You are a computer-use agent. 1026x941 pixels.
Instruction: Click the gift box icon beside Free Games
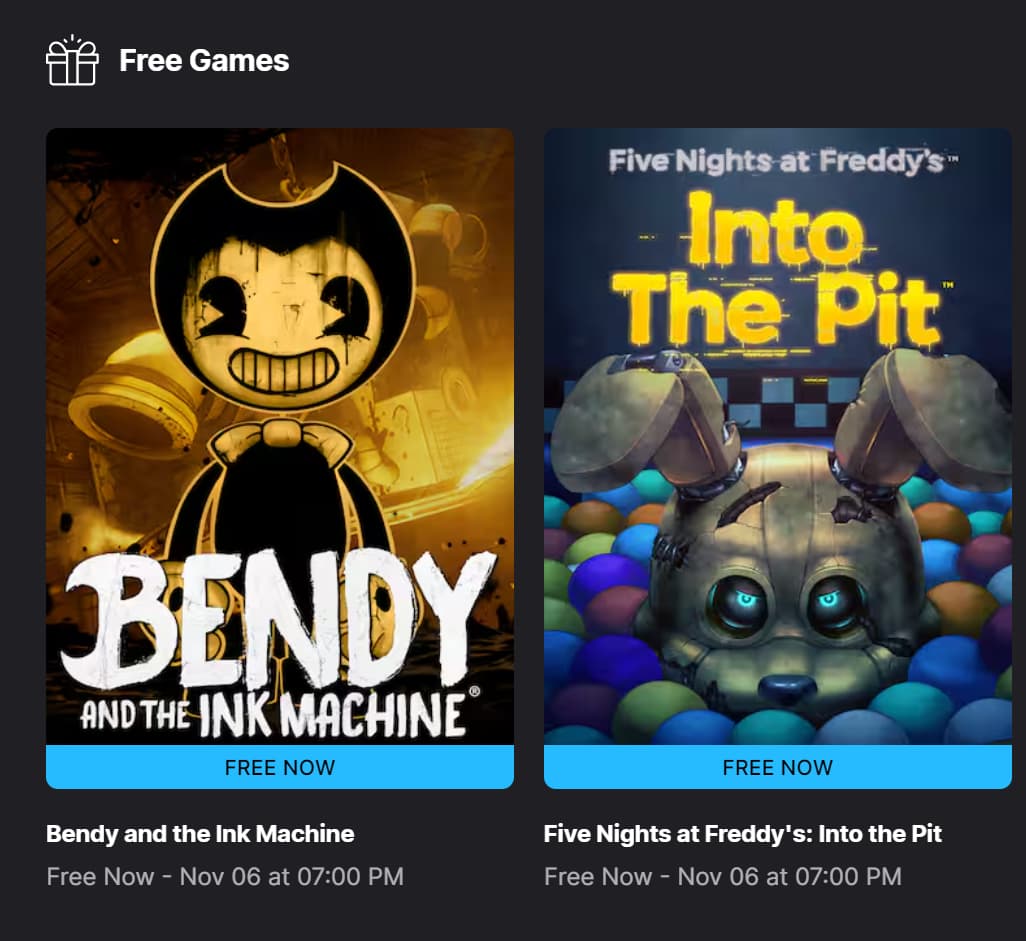(72, 60)
